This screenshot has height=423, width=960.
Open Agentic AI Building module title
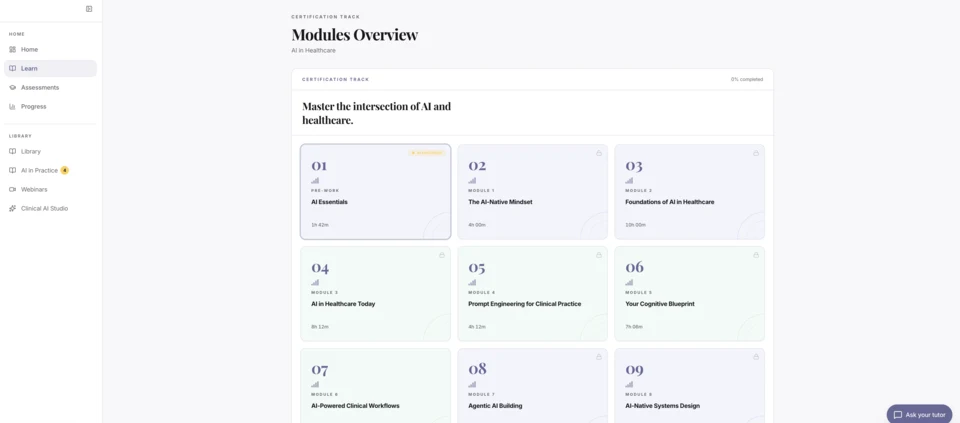coord(495,406)
